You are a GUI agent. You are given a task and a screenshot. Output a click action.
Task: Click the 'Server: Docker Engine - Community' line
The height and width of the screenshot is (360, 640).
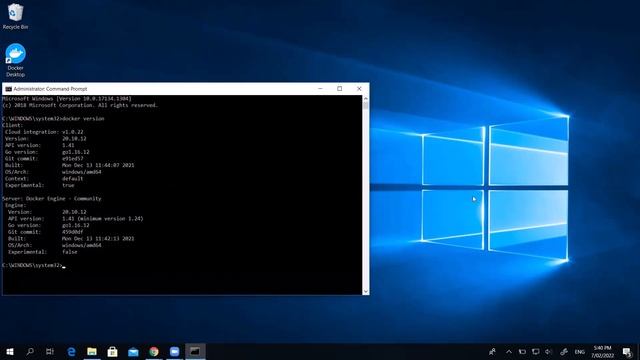click(51, 199)
